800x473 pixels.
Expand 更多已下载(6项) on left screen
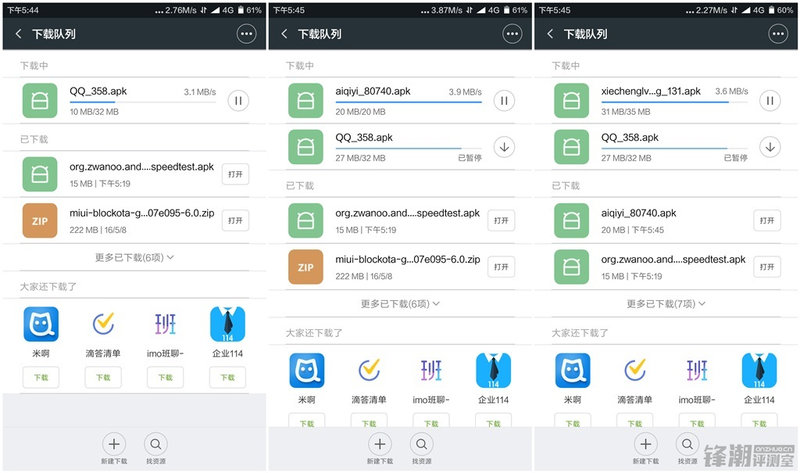point(134,257)
